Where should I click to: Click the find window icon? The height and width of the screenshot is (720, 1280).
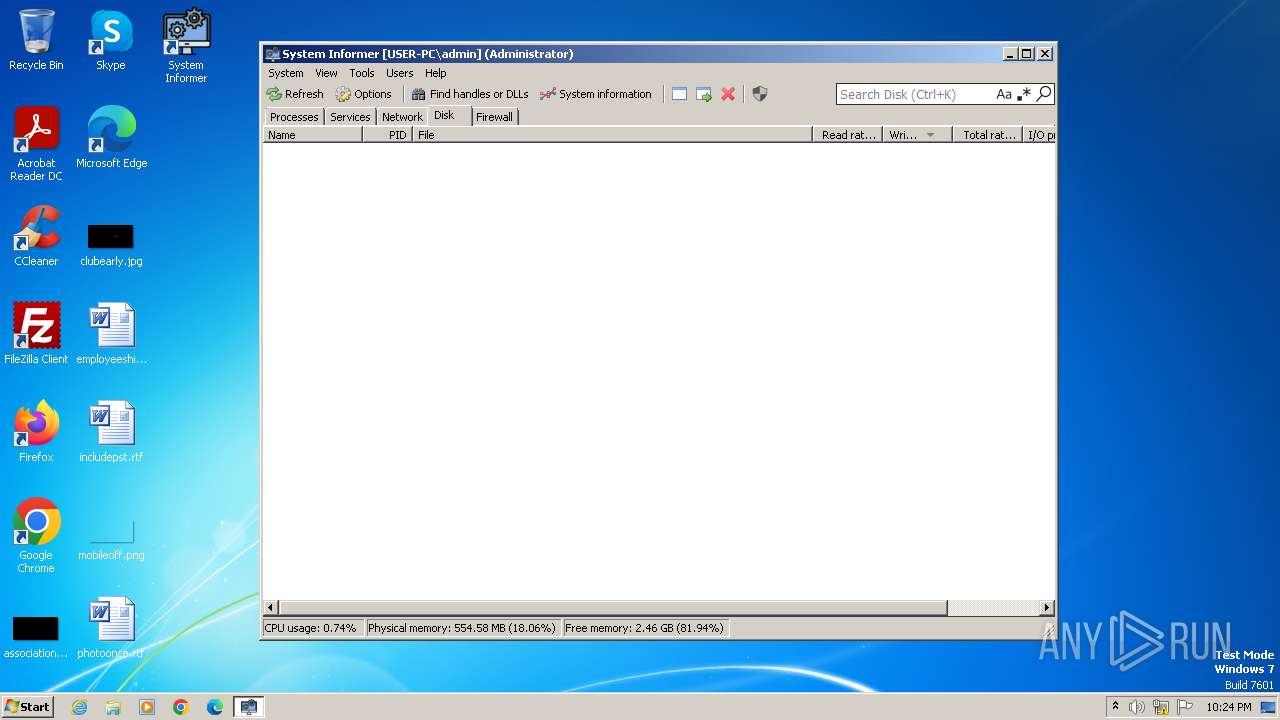click(x=679, y=94)
